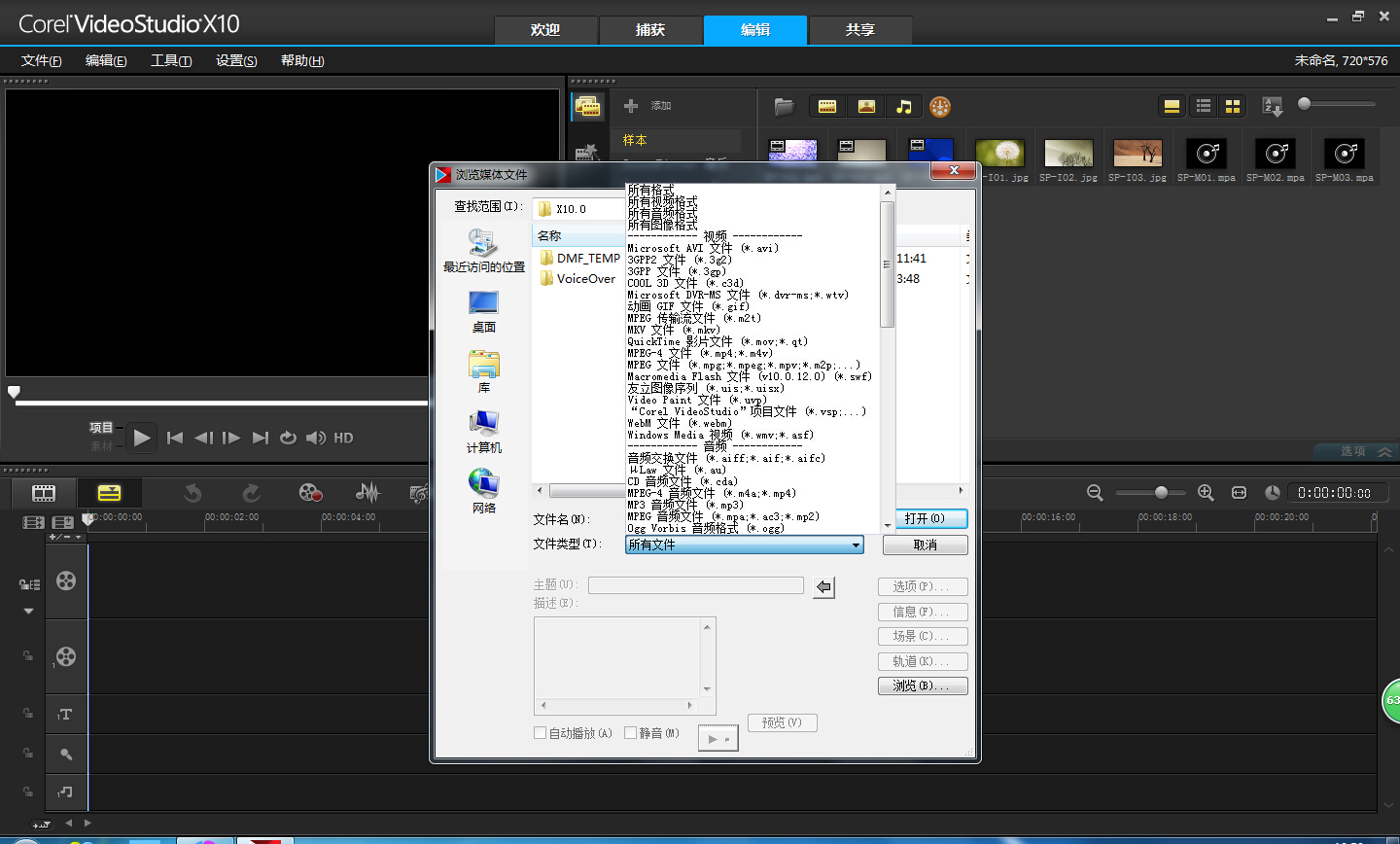This screenshot has height=844, width=1400.
Task: Toggle show photos filter in library
Action: pyautogui.click(x=866, y=107)
